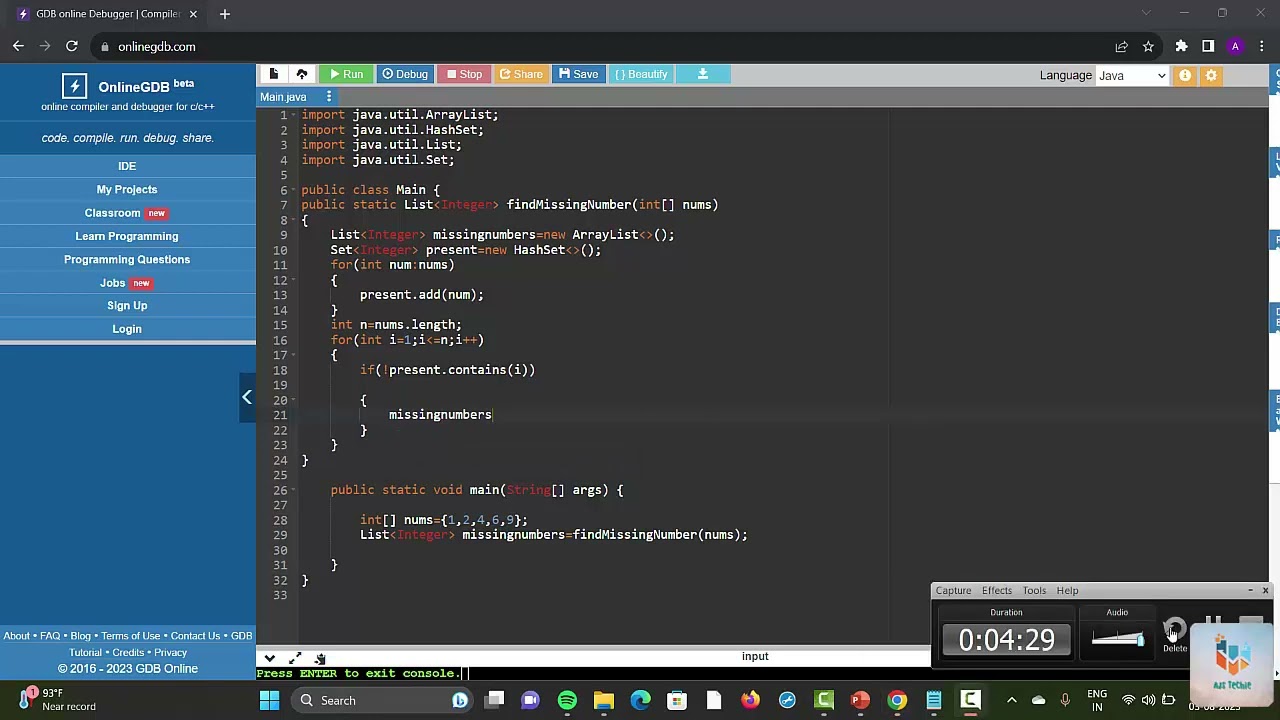Open Learn Programming

click(127, 236)
